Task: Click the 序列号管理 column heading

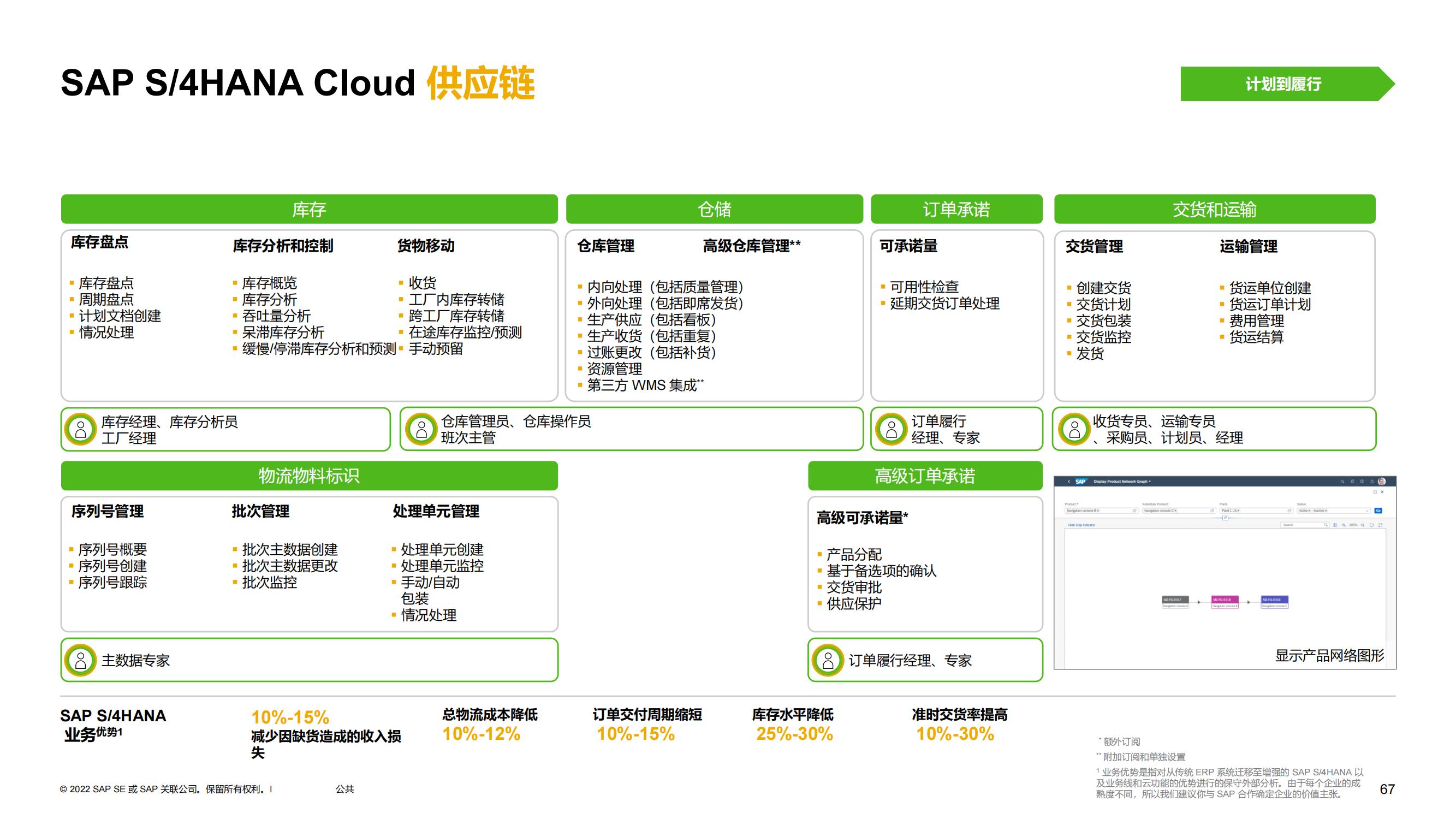Action: click(x=108, y=512)
